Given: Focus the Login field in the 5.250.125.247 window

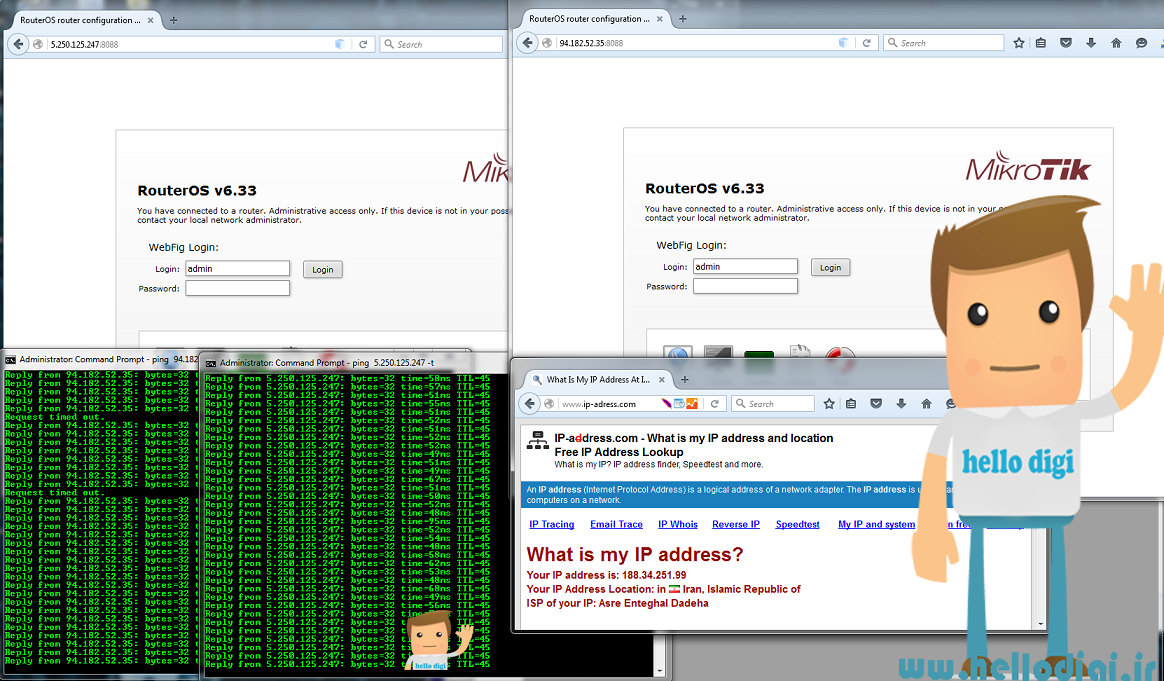Looking at the screenshot, I should (x=238, y=269).
